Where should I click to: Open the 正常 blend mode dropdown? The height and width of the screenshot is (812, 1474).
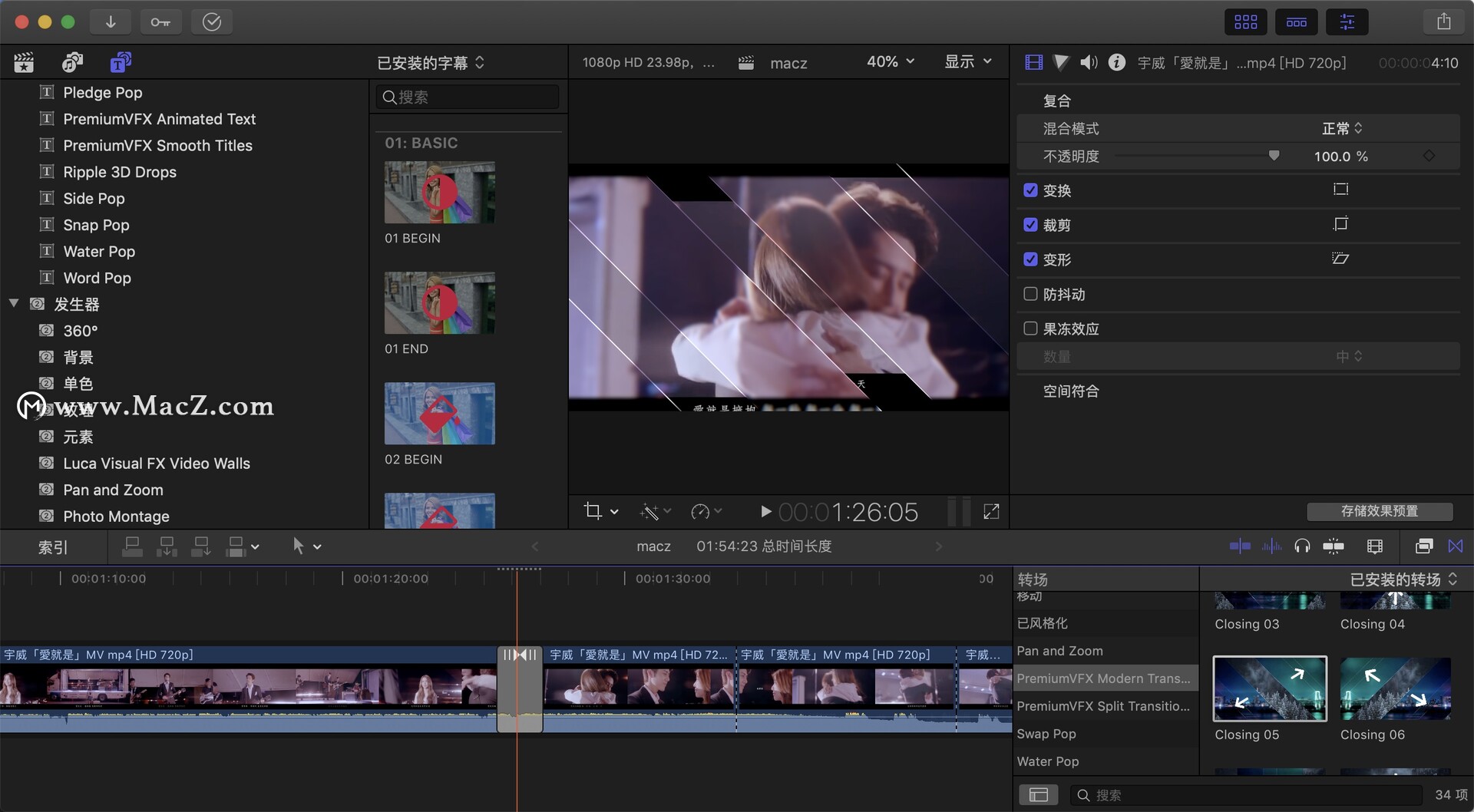tap(1342, 128)
